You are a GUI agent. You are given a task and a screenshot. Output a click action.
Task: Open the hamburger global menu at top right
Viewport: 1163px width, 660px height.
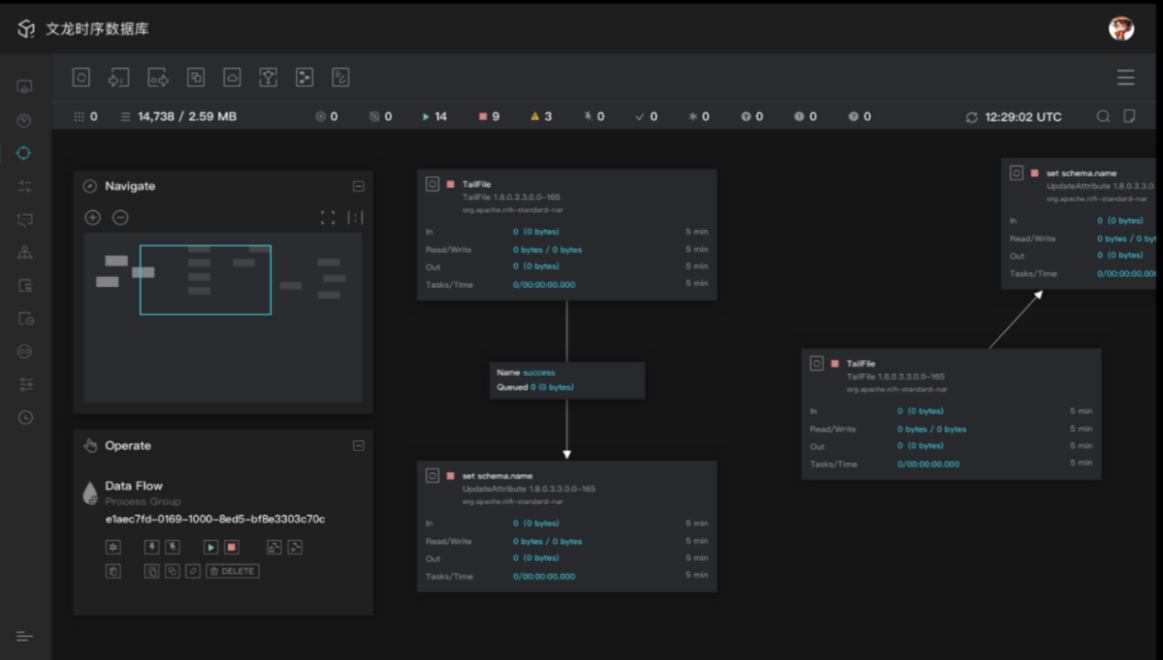point(1126,77)
